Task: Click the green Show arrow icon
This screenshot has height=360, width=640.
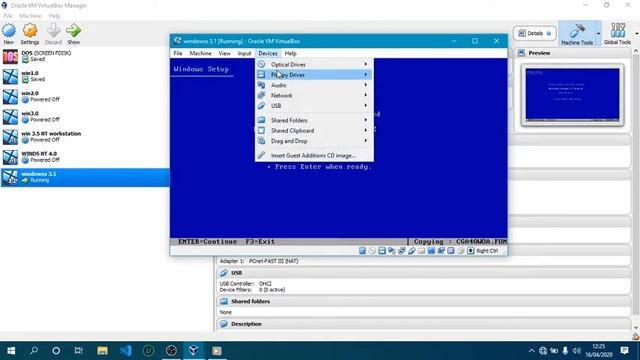Action: pos(73,31)
